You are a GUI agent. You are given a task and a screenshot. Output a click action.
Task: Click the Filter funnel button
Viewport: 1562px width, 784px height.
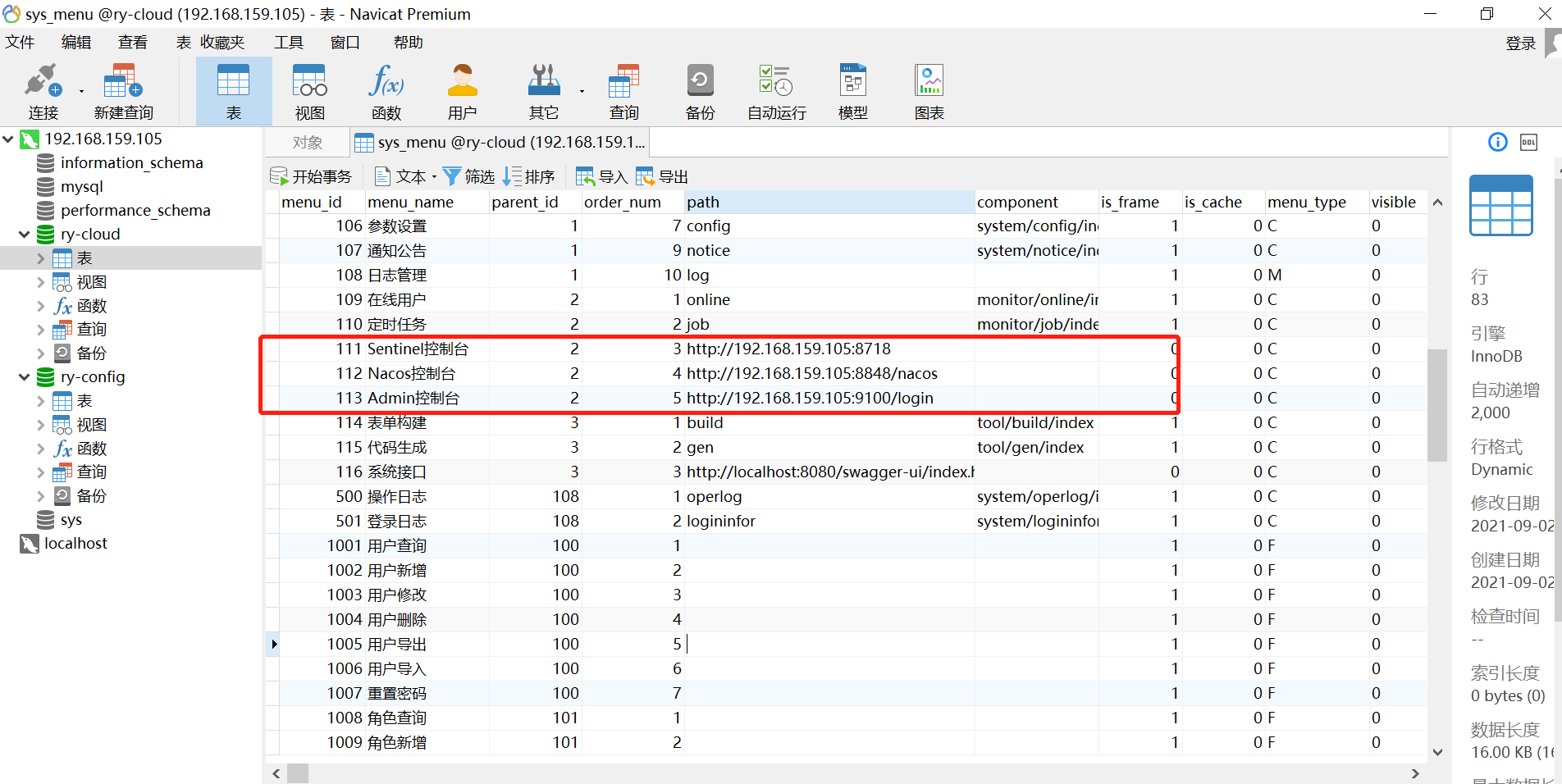click(x=468, y=176)
